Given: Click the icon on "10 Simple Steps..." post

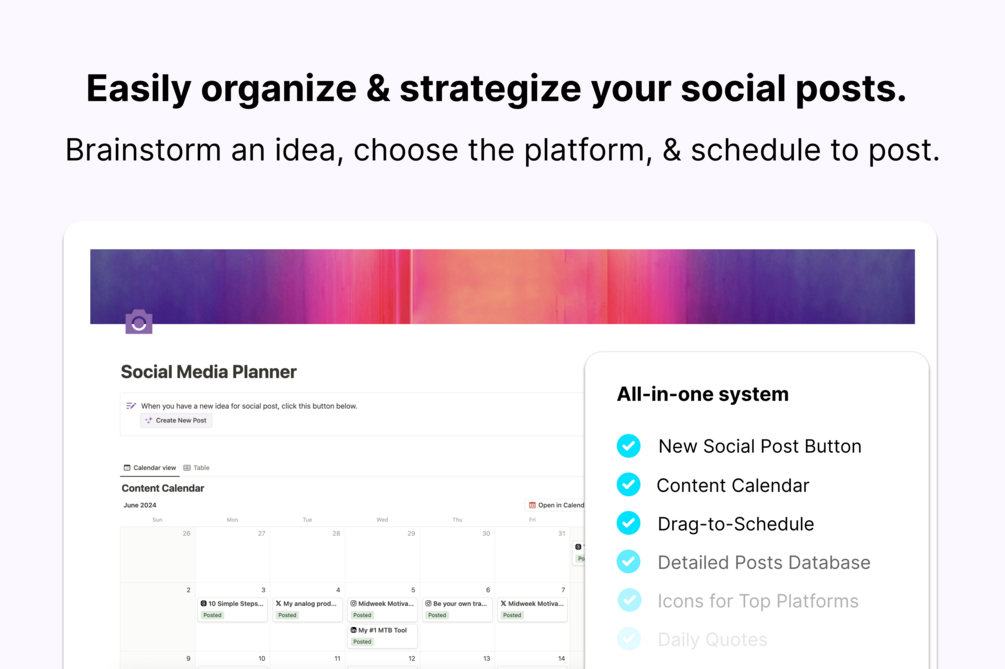Looking at the screenshot, I should [x=204, y=604].
